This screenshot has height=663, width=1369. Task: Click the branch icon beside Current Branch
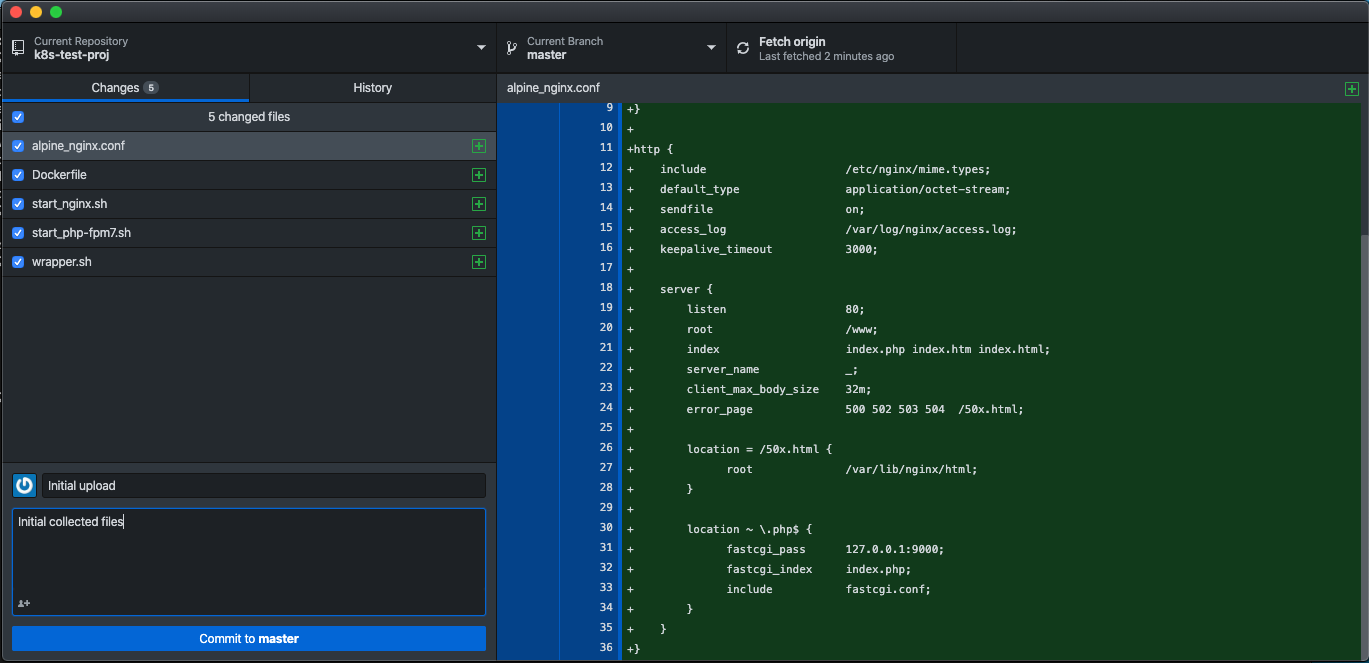pyautogui.click(x=511, y=48)
